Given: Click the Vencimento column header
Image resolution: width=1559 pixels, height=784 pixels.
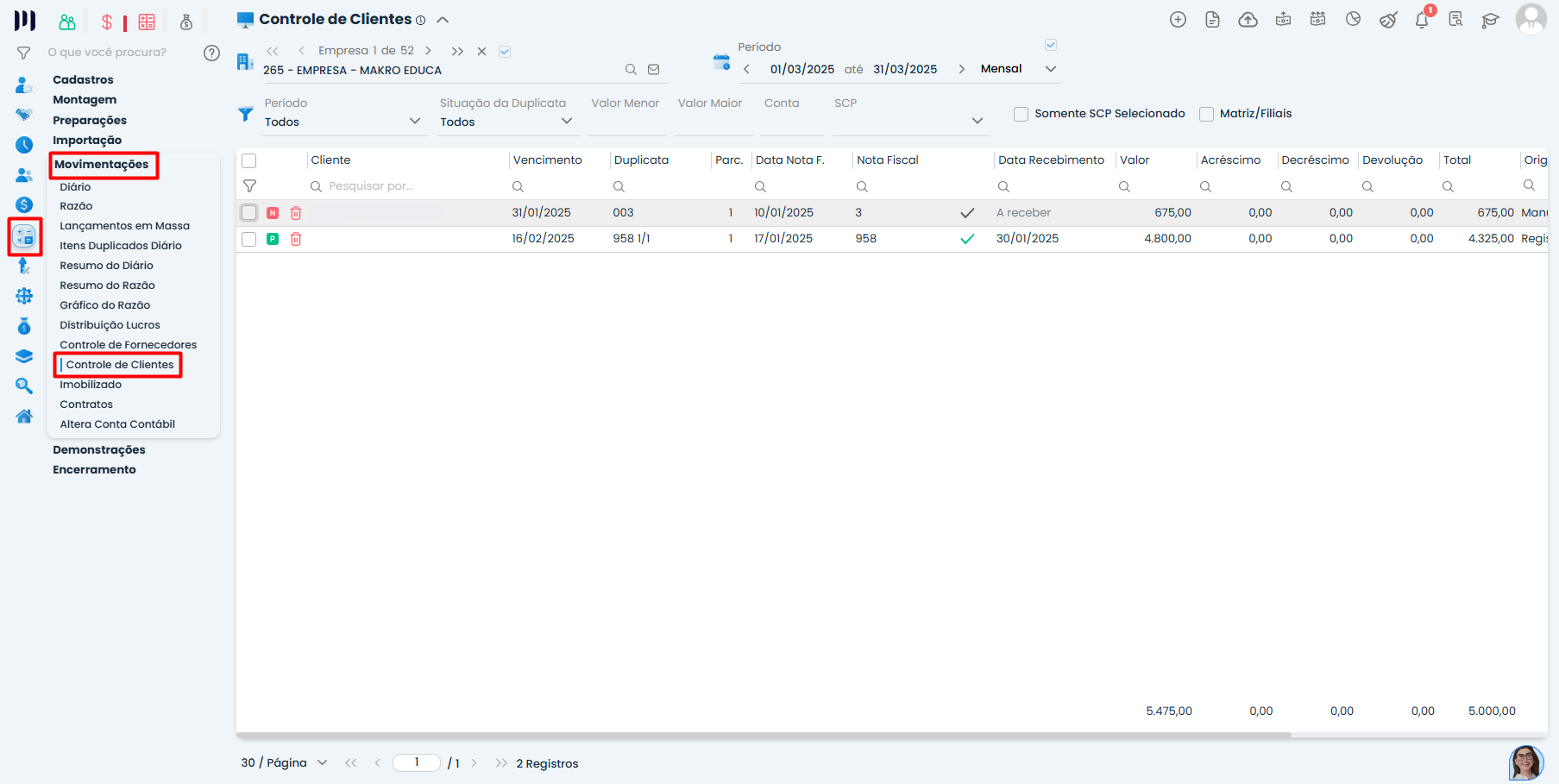Looking at the screenshot, I should point(548,160).
